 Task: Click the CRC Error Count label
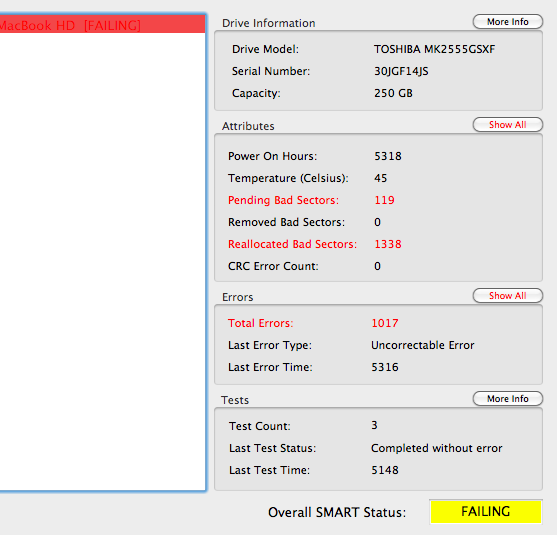(x=273, y=266)
